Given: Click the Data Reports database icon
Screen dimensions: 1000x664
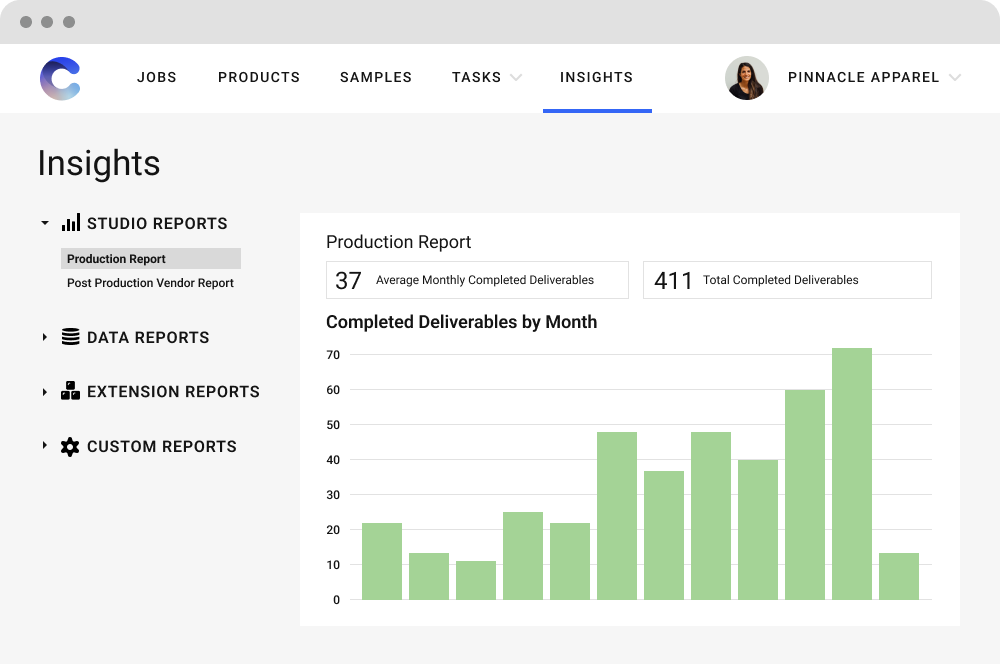Looking at the screenshot, I should pyautogui.click(x=70, y=337).
